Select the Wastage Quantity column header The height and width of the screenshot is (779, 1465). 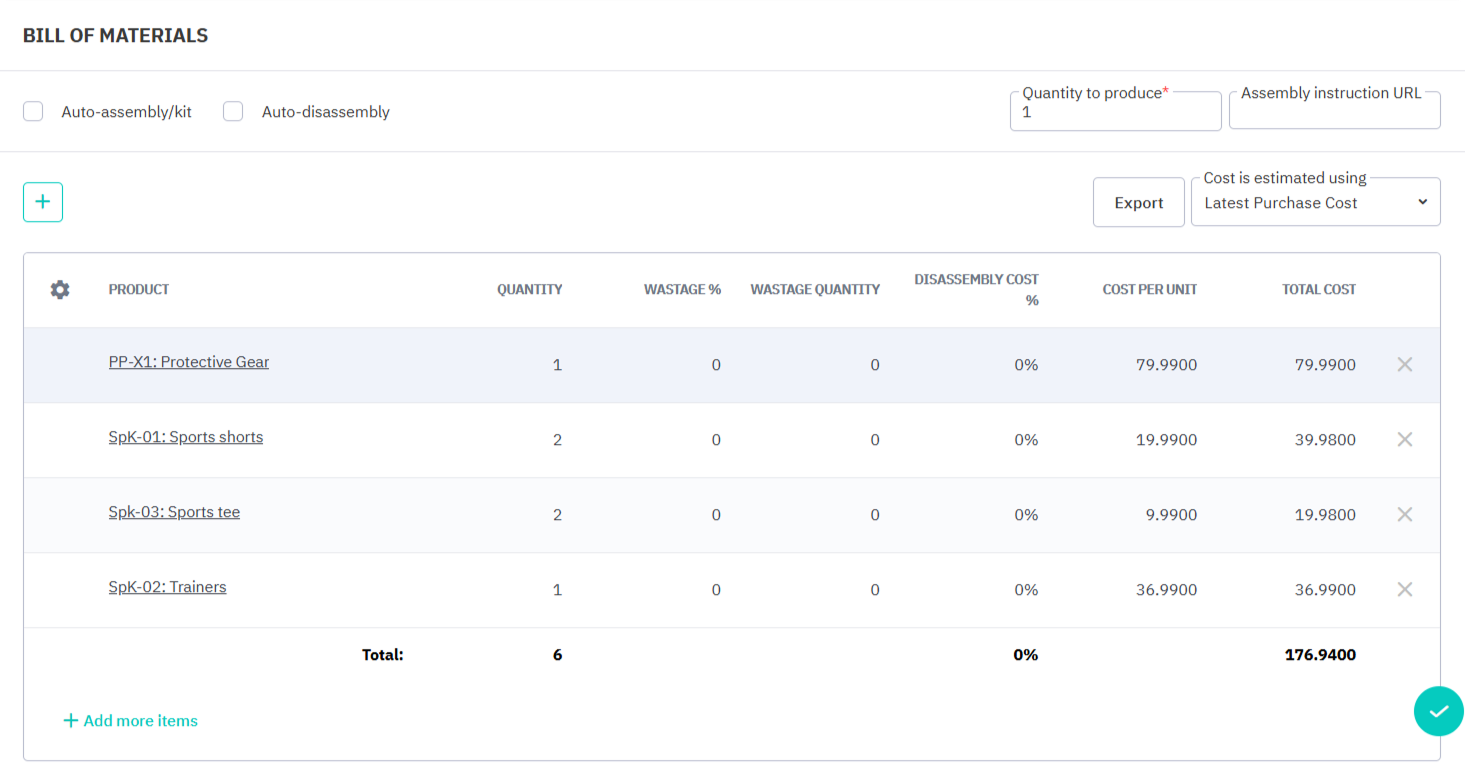(815, 290)
